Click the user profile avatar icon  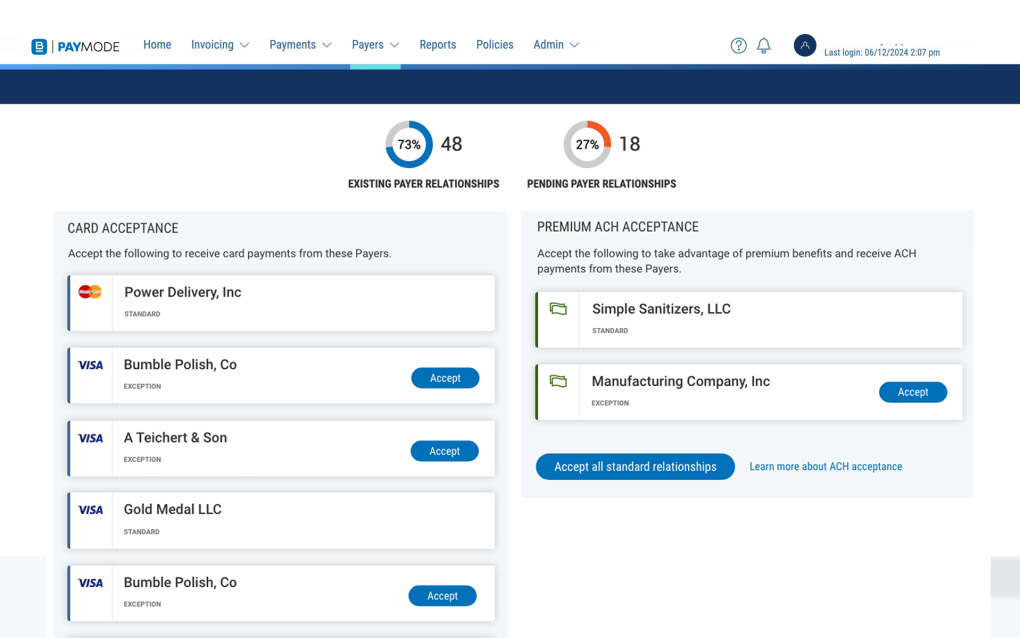(804, 45)
